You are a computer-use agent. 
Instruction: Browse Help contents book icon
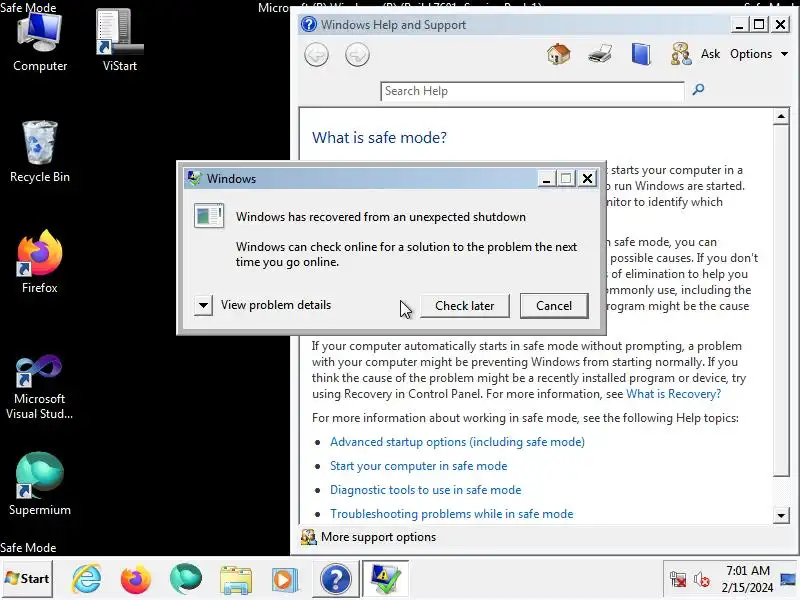[641, 54]
